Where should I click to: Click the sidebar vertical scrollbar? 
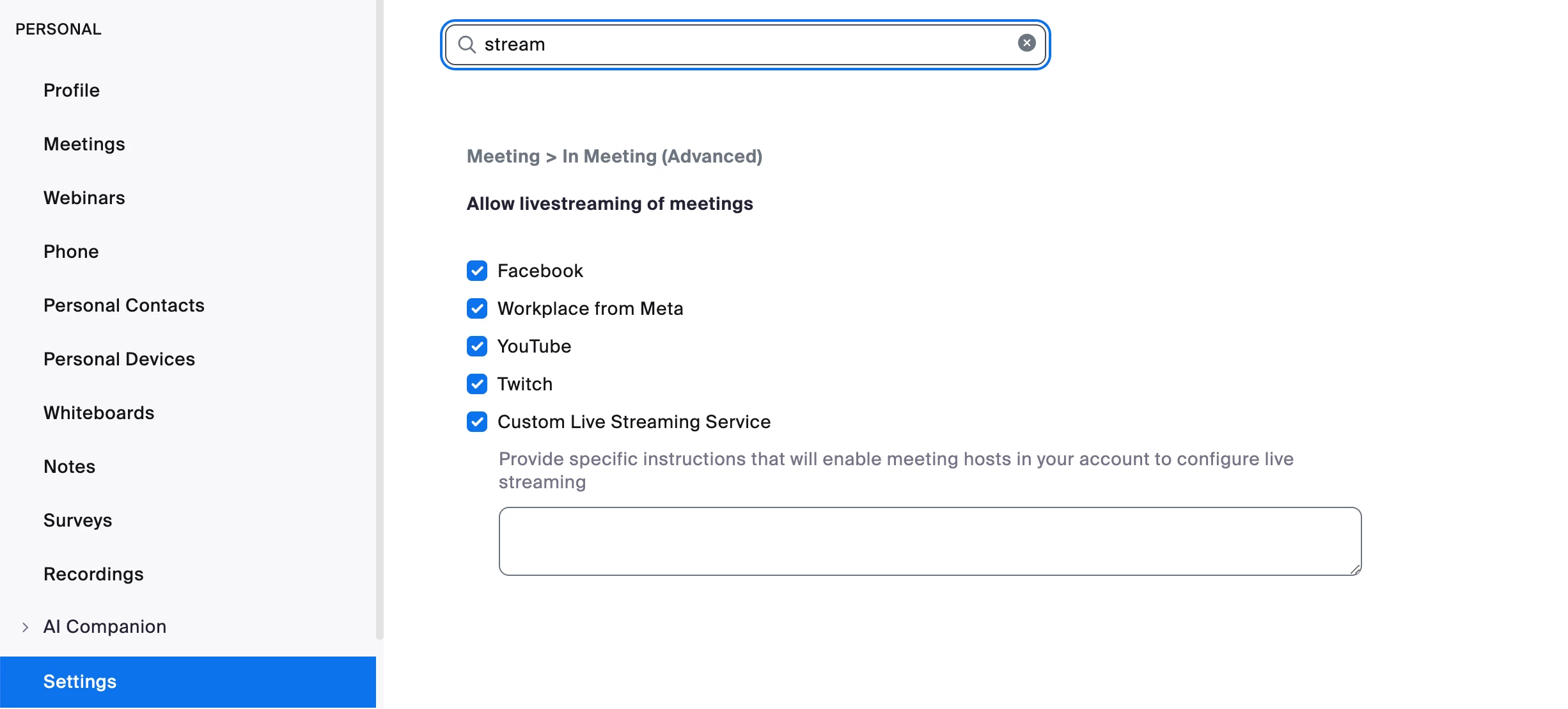(379, 320)
